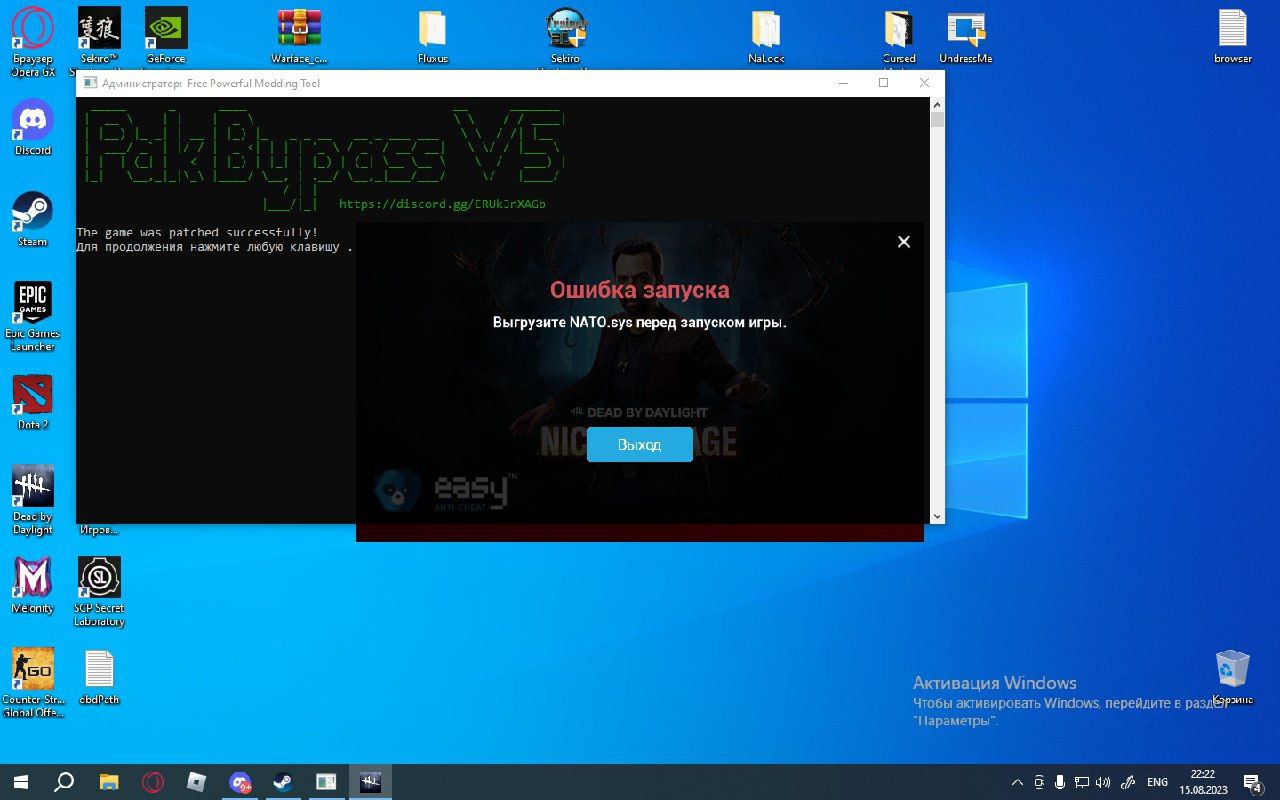The height and width of the screenshot is (800, 1280).
Task: Click the SCP Secret Laboratory desktop icon
Action: [x=99, y=578]
